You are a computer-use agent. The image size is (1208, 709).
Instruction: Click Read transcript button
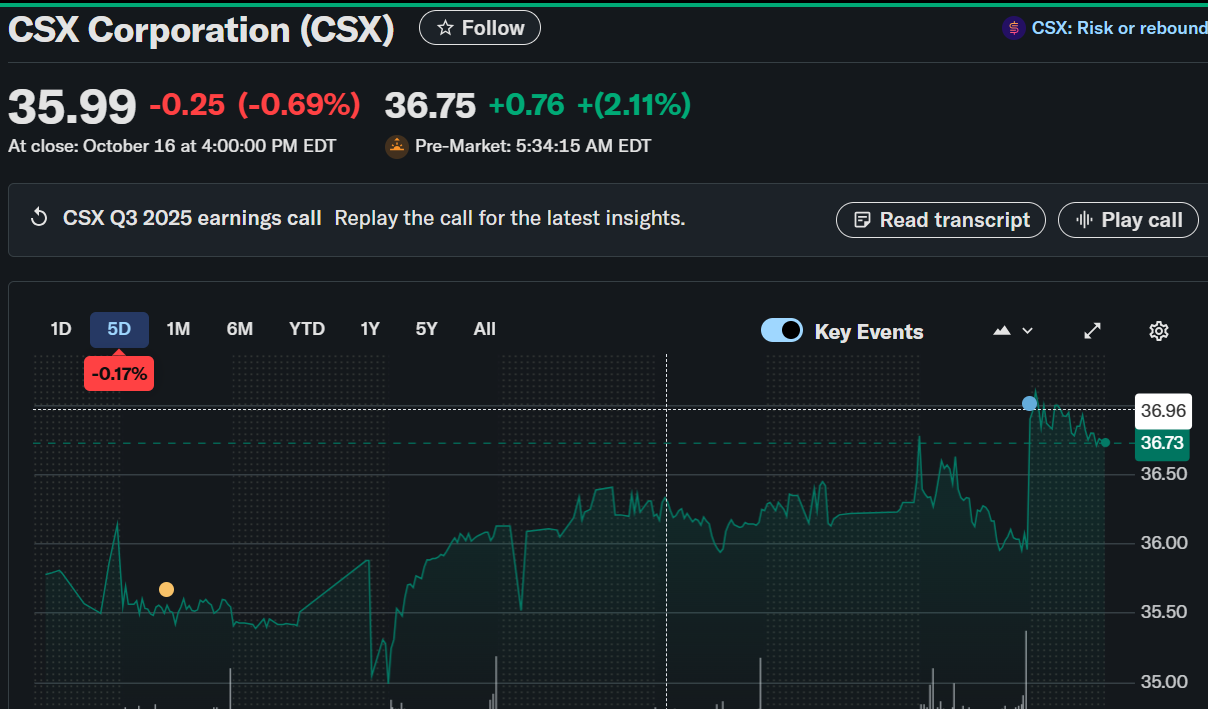940,220
